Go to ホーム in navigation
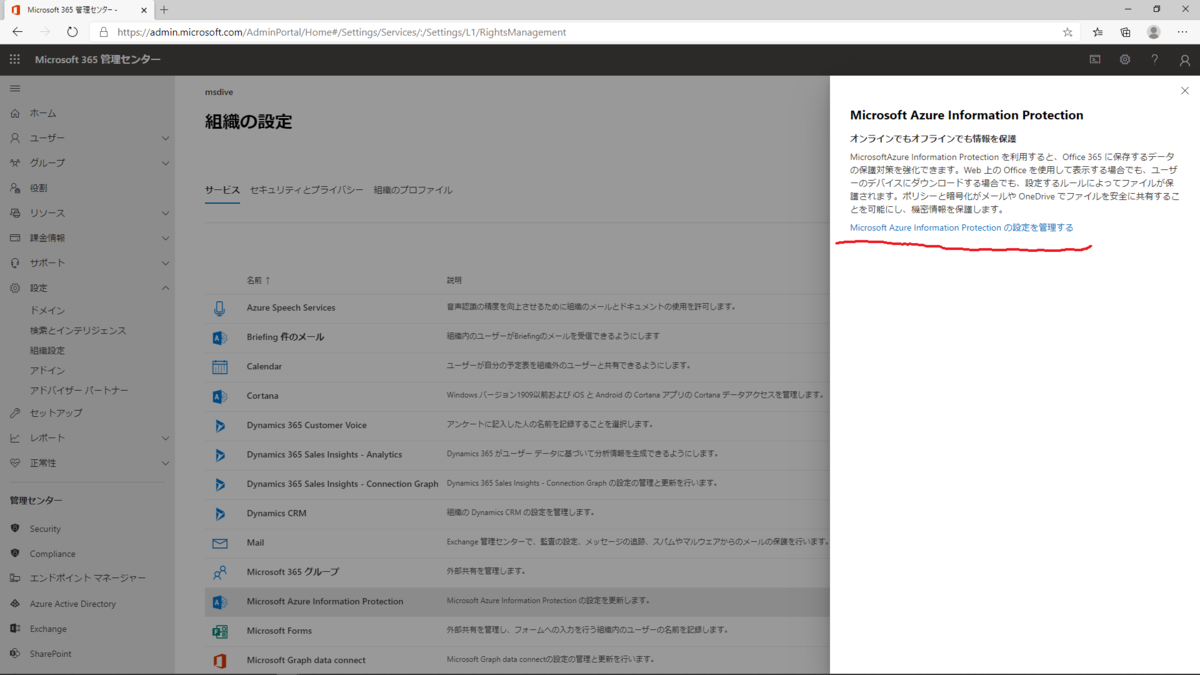The height and width of the screenshot is (675, 1200). click(43, 113)
